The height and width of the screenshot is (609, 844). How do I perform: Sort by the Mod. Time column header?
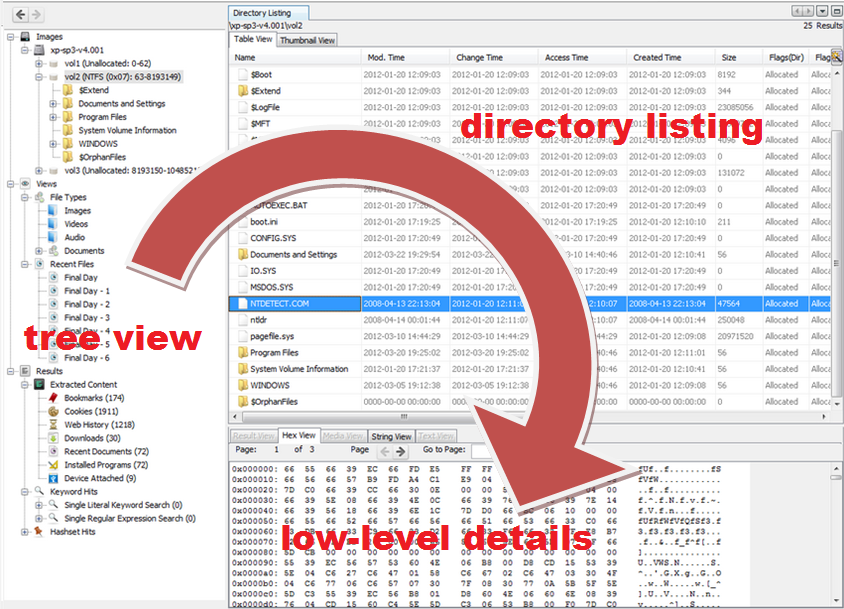(x=405, y=58)
